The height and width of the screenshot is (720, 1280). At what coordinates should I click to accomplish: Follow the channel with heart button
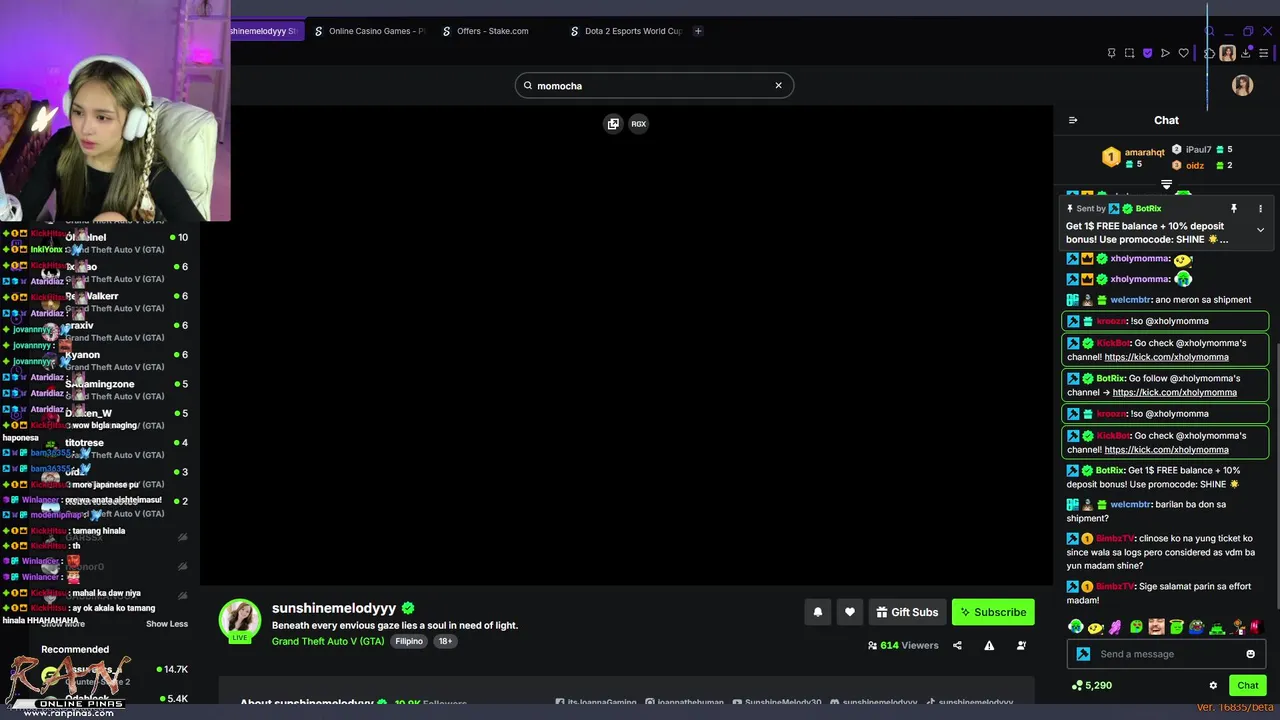[849, 612]
